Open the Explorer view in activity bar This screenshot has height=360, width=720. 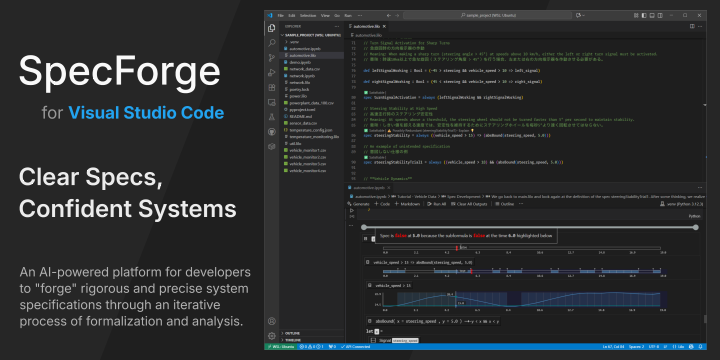pos(271,28)
